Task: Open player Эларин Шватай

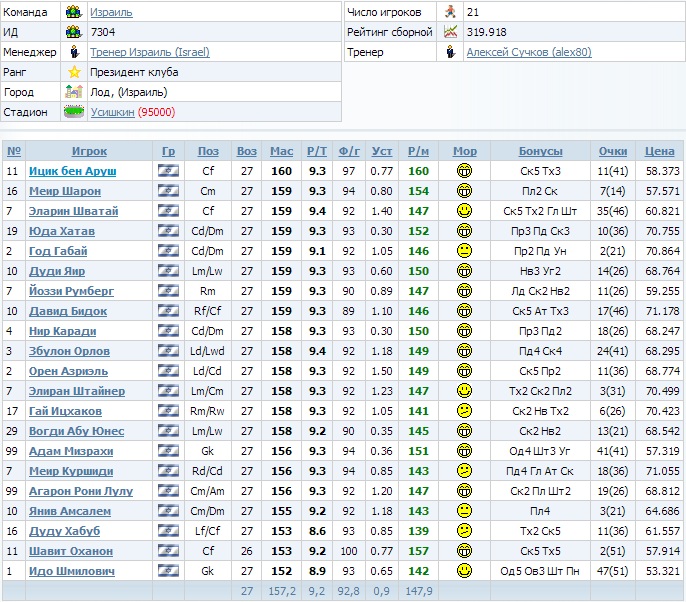Action: 74,211
